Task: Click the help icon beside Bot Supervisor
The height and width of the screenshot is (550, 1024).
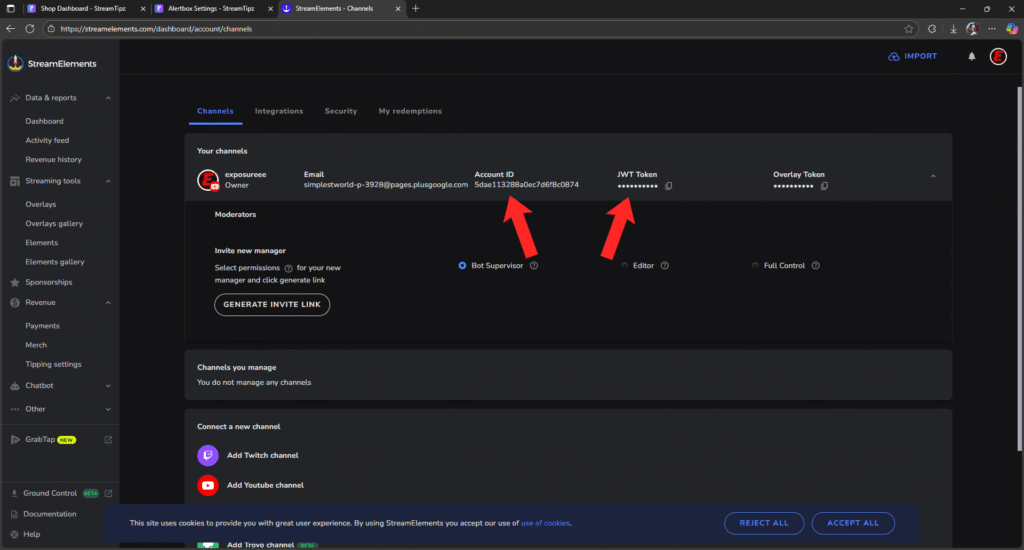Action: pyautogui.click(x=534, y=266)
